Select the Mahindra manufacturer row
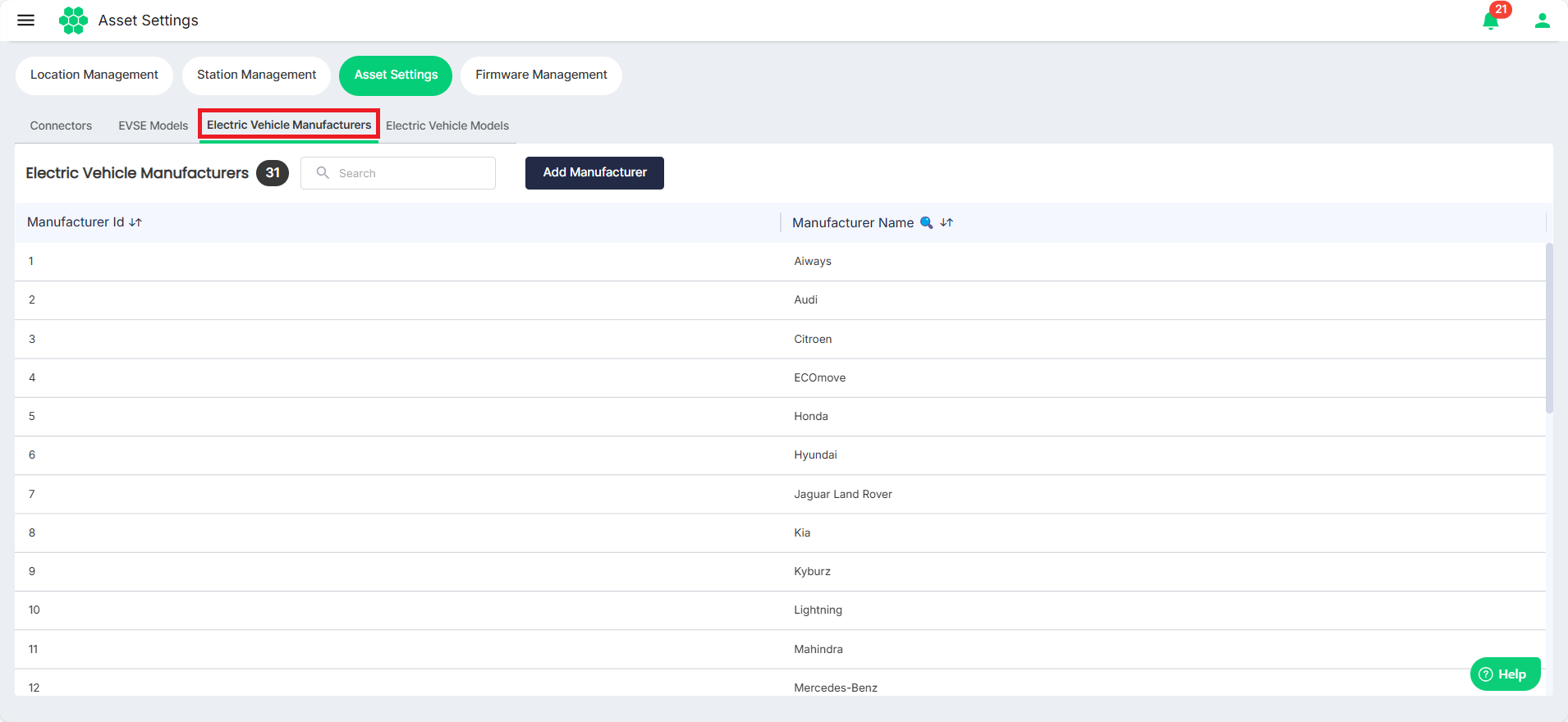Viewport: 1568px width, 722px height. point(780,650)
